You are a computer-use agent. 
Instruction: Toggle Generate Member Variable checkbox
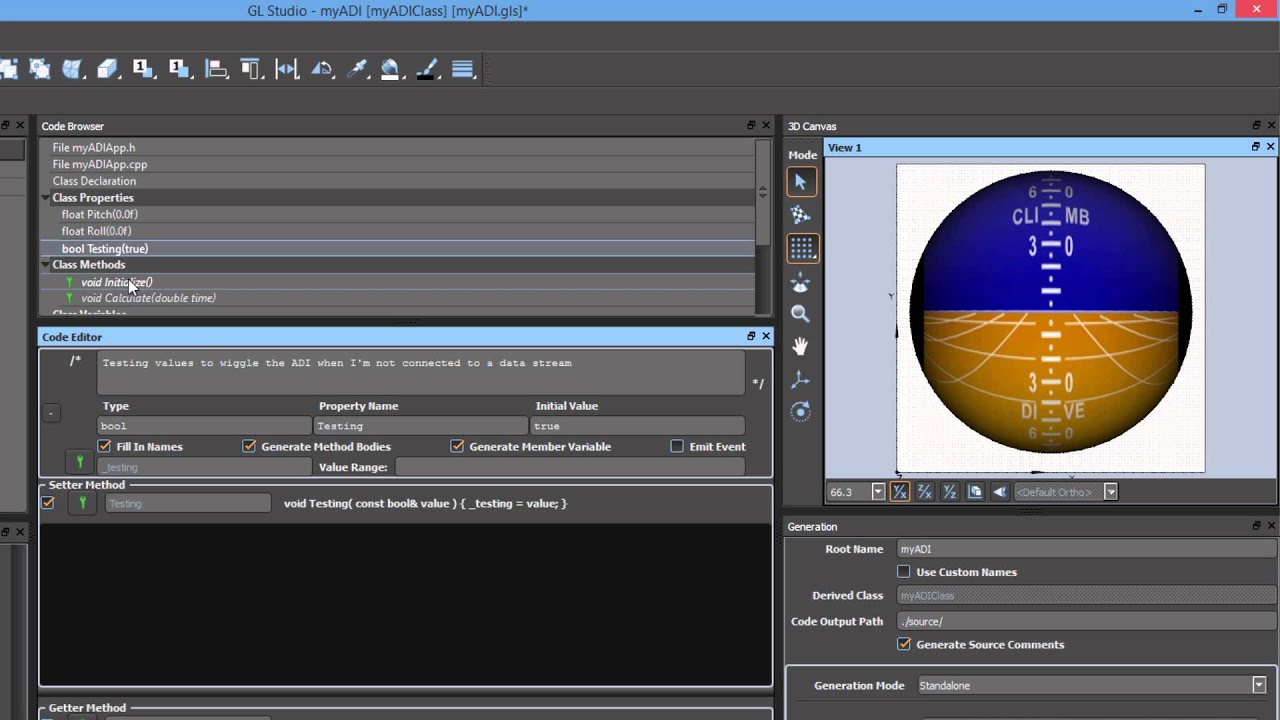click(x=457, y=446)
